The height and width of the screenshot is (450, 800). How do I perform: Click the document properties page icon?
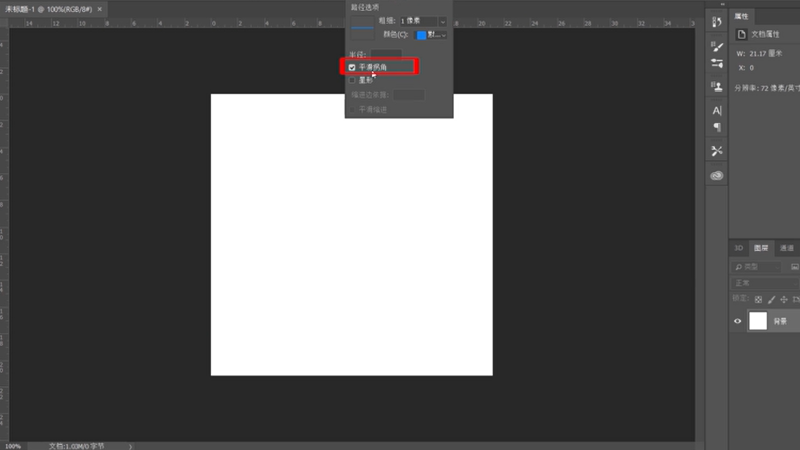(741, 34)
